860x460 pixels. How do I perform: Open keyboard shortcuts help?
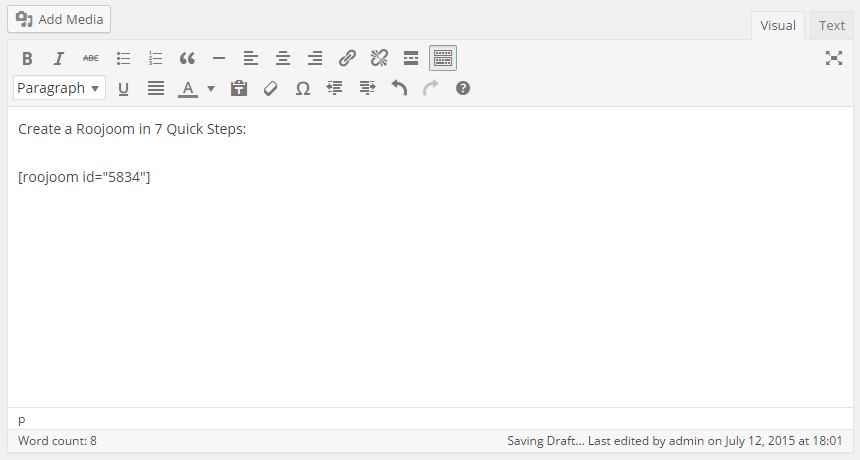coord(463,88)
